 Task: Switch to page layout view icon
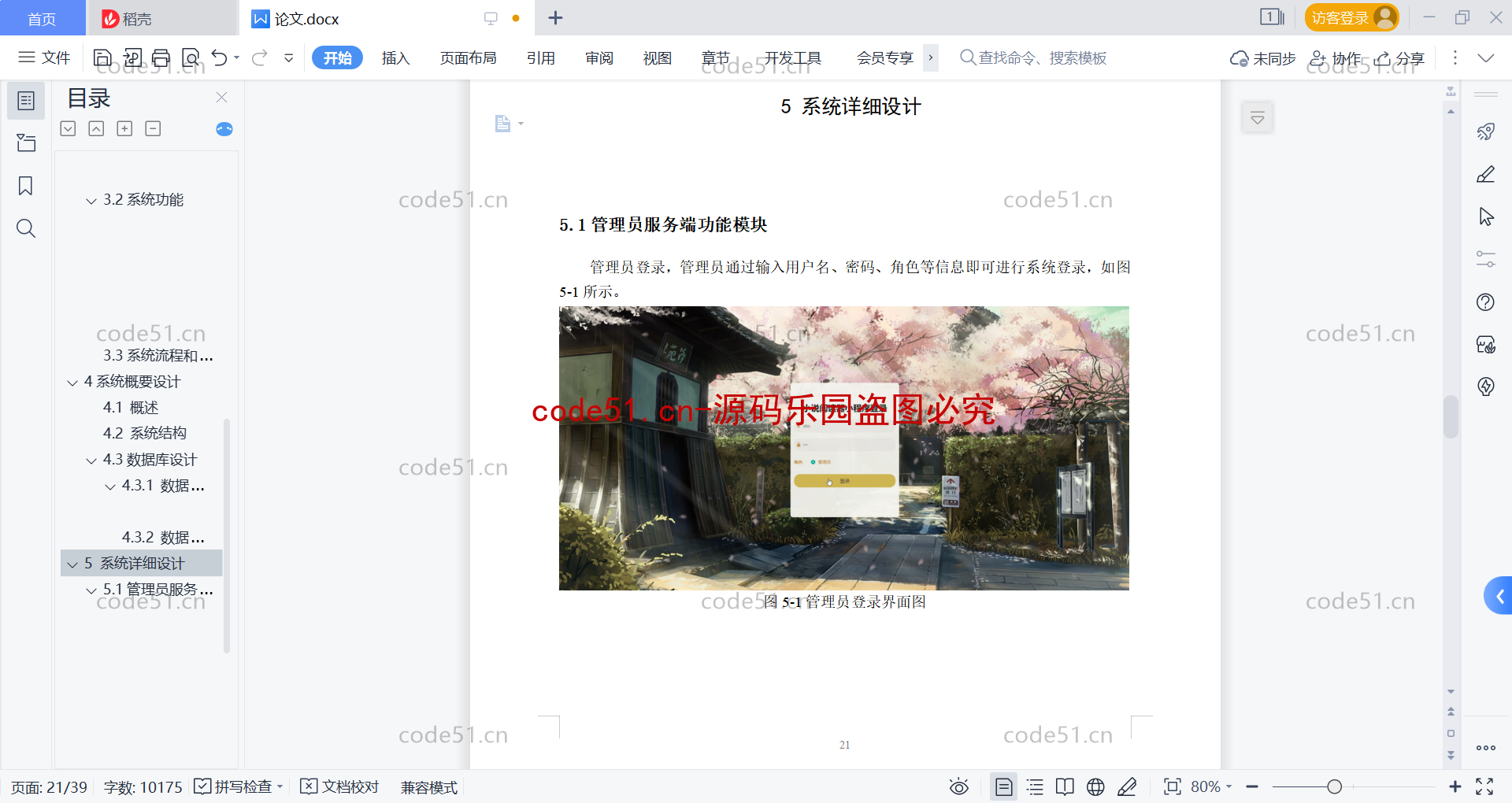(1003, 786)
